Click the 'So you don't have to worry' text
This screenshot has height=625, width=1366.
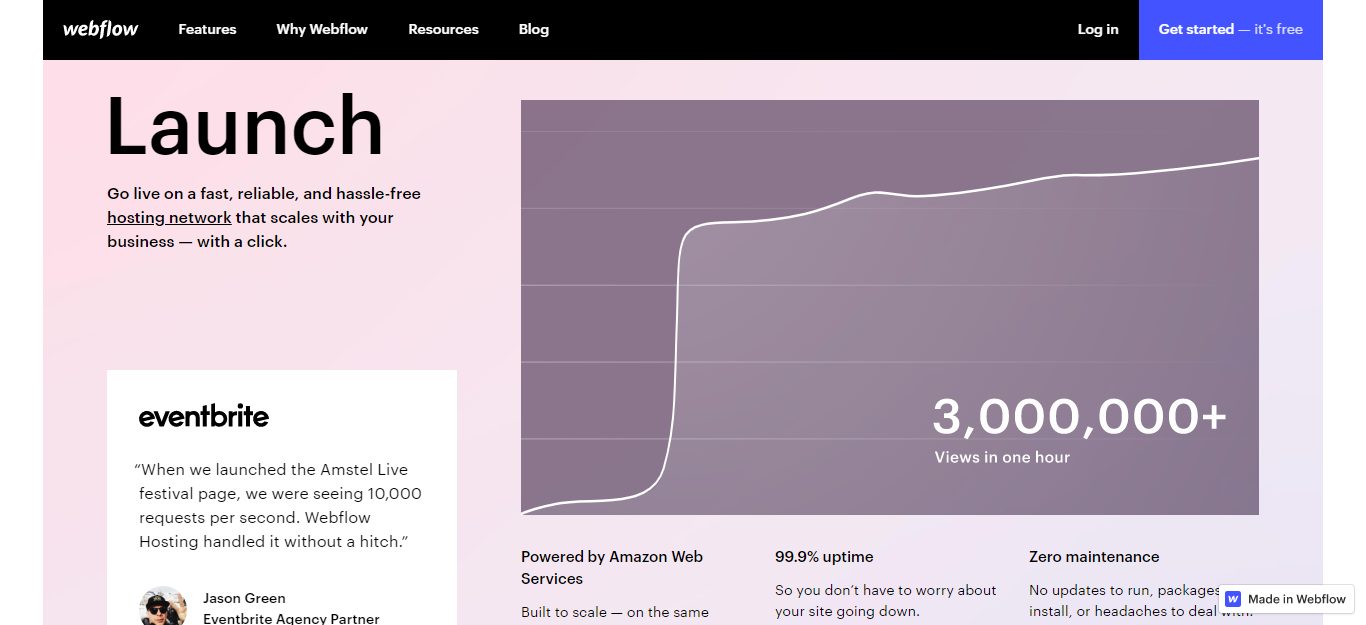point(886,600)
